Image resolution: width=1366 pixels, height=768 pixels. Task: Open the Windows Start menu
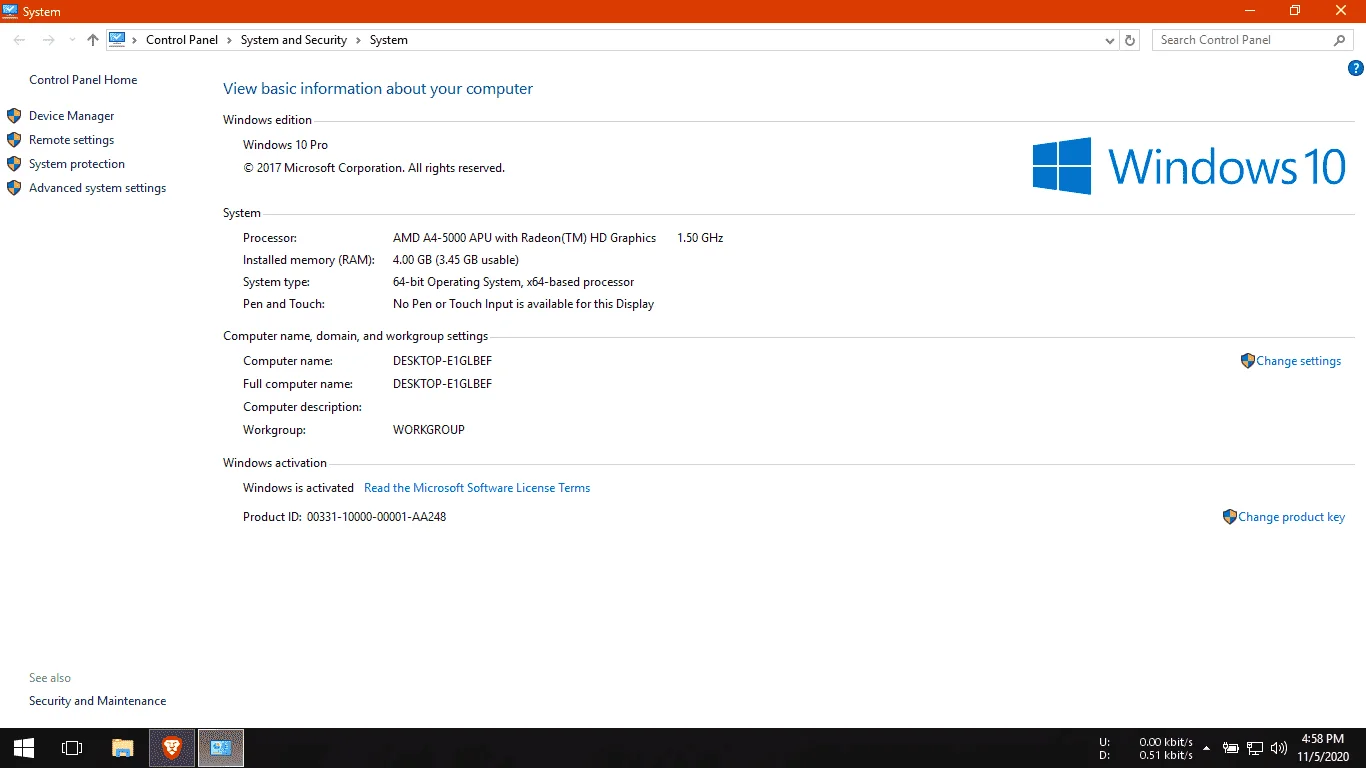point(23,748)
